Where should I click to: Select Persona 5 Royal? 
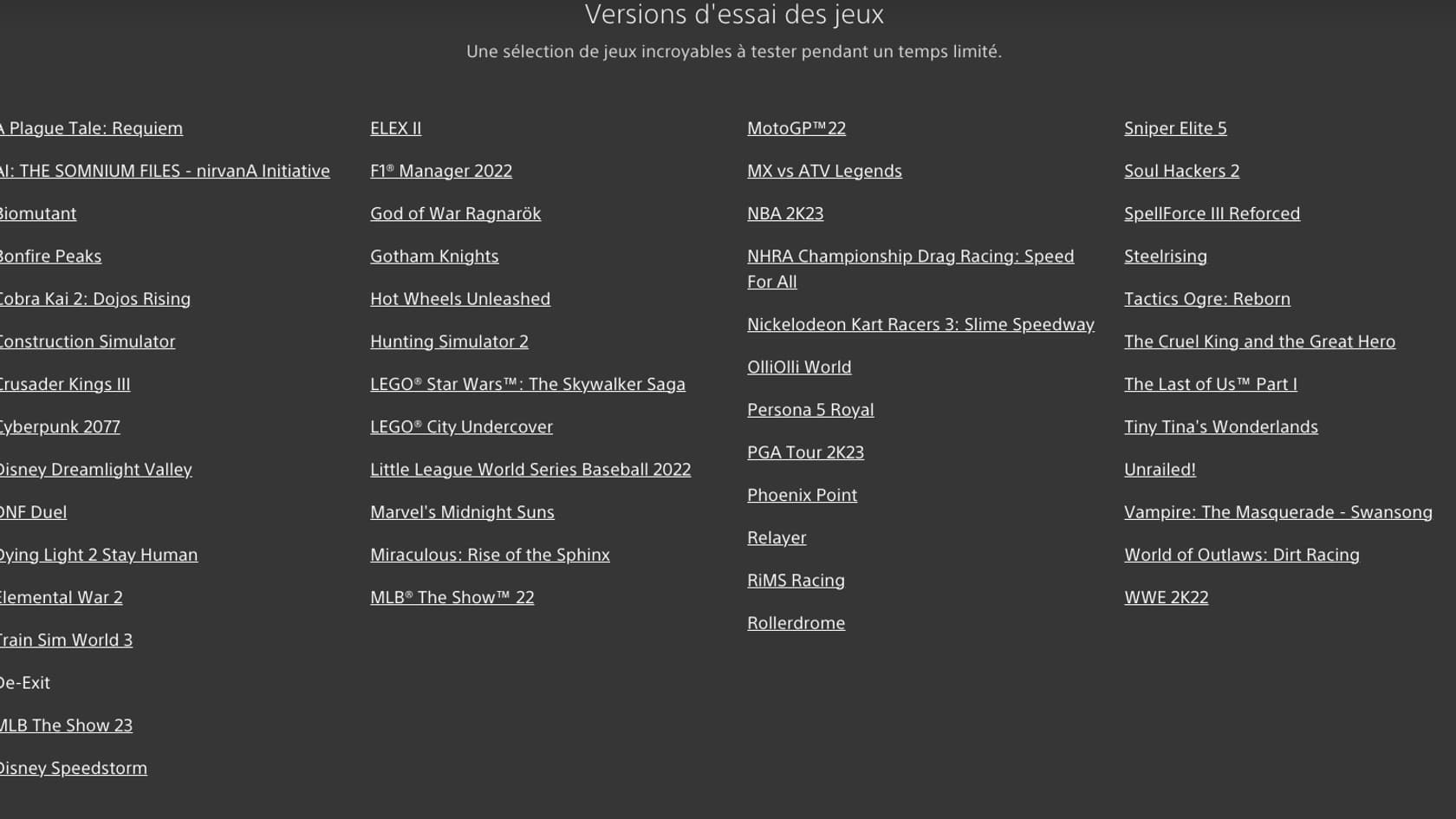pos(810,409)
